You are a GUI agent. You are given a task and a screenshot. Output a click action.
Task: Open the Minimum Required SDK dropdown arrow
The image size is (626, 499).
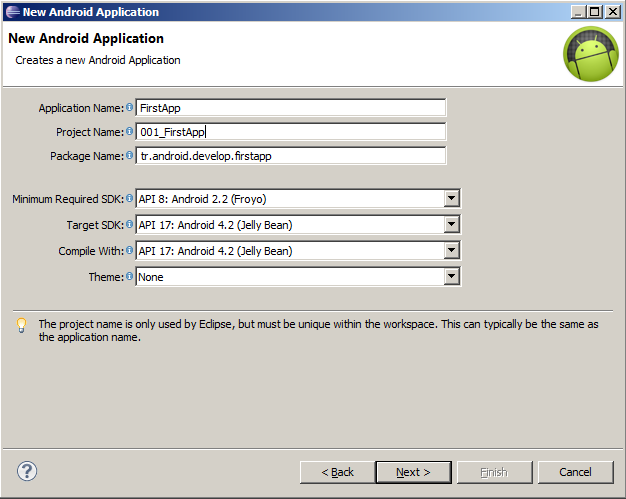(452, 198)
